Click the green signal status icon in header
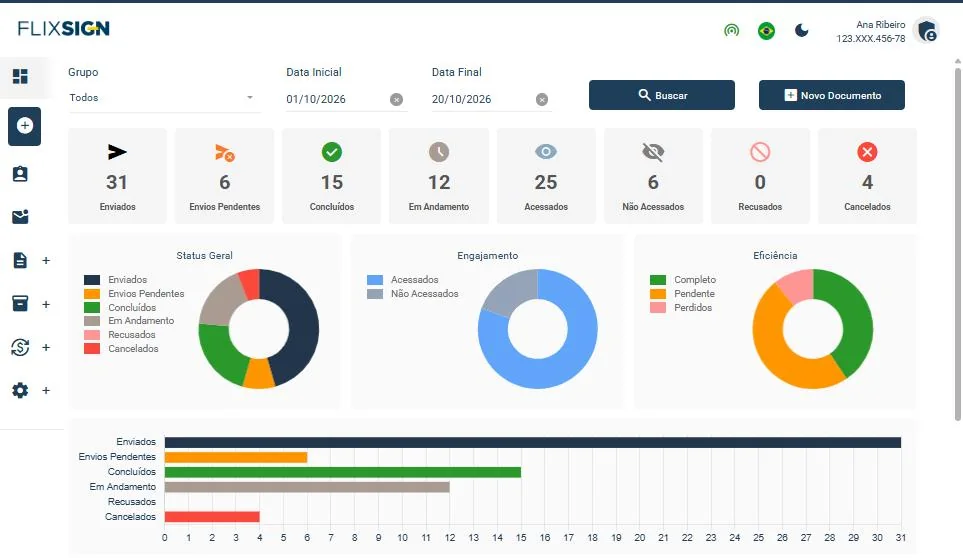The width and height of the screenshot is (963, 558). point(731,30)
